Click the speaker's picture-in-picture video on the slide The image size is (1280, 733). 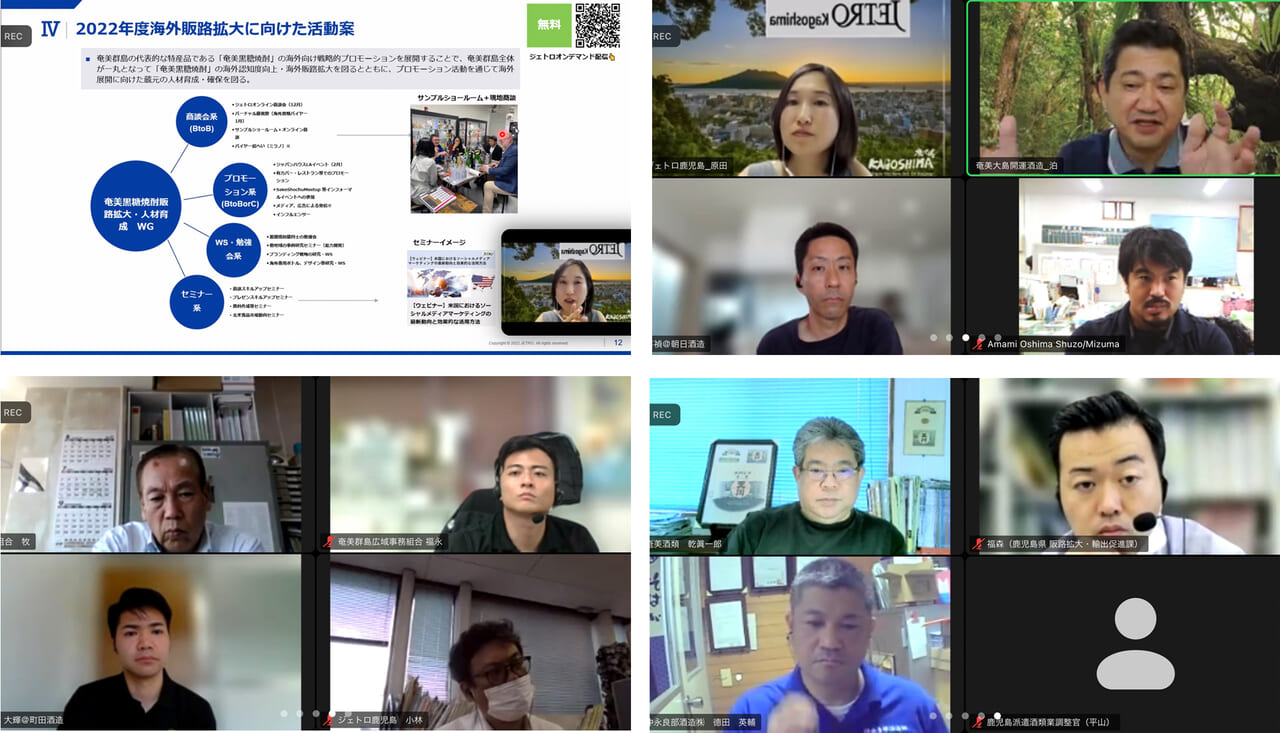[x=566, y=282]
